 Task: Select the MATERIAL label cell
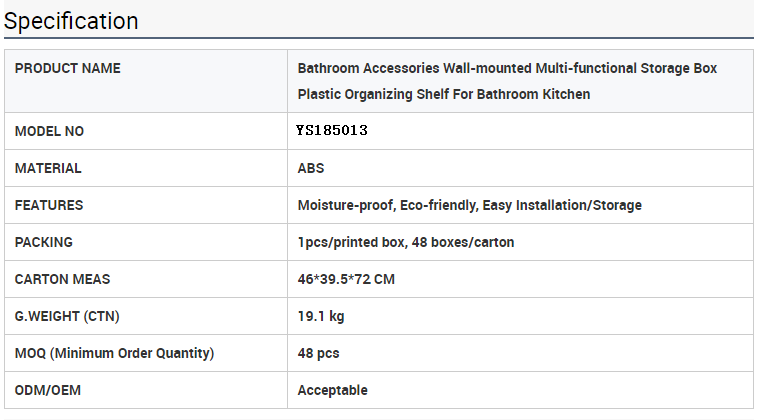point(146,168)
